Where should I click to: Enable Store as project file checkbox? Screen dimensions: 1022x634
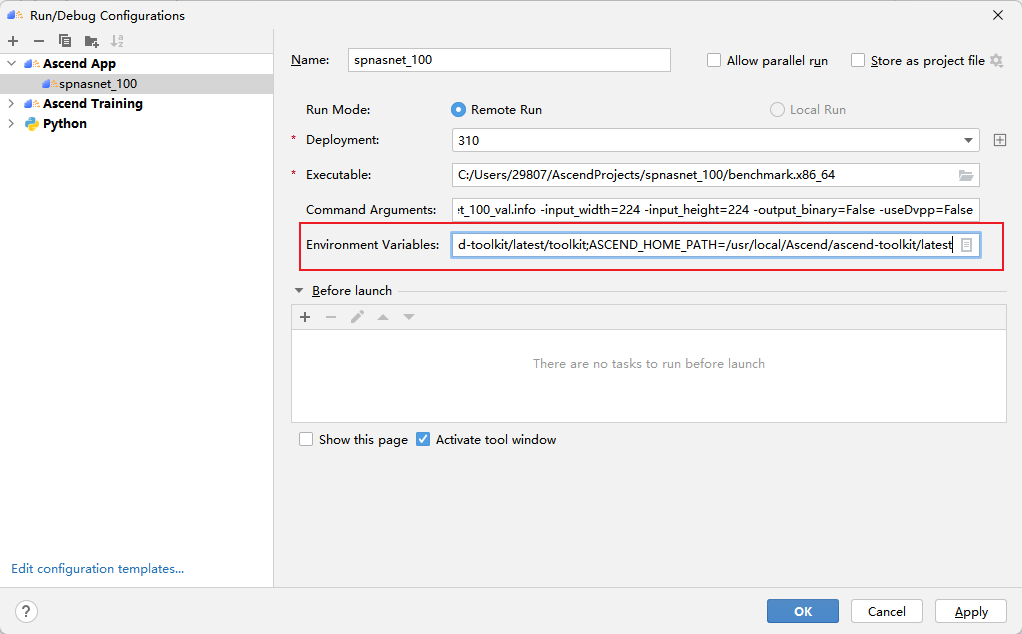click(x=858, y=61)
